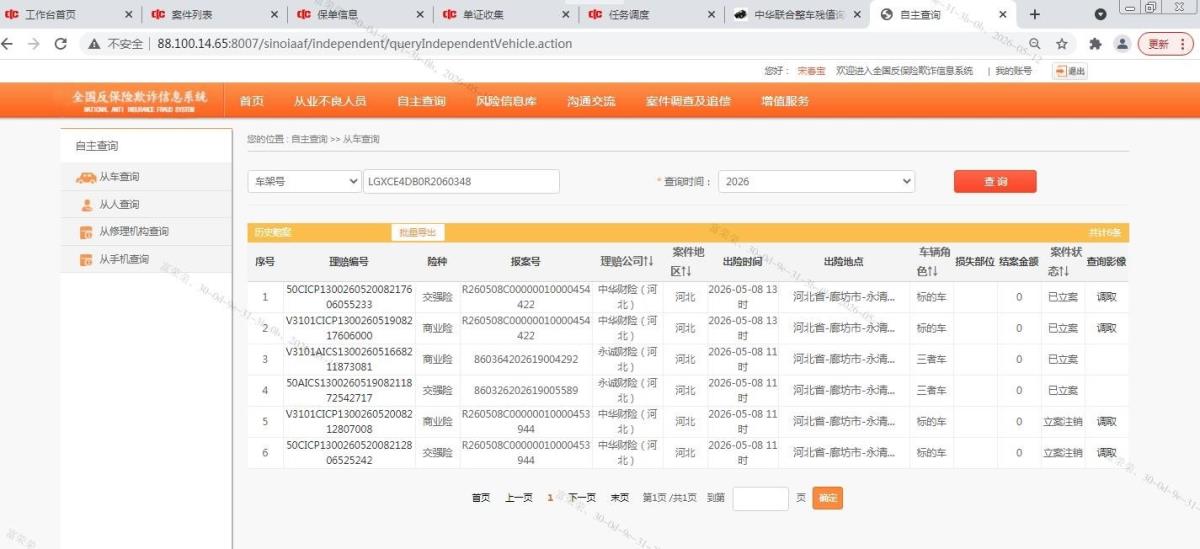Click the page number jump input box
1200x549 pixels.
[761, 498]
